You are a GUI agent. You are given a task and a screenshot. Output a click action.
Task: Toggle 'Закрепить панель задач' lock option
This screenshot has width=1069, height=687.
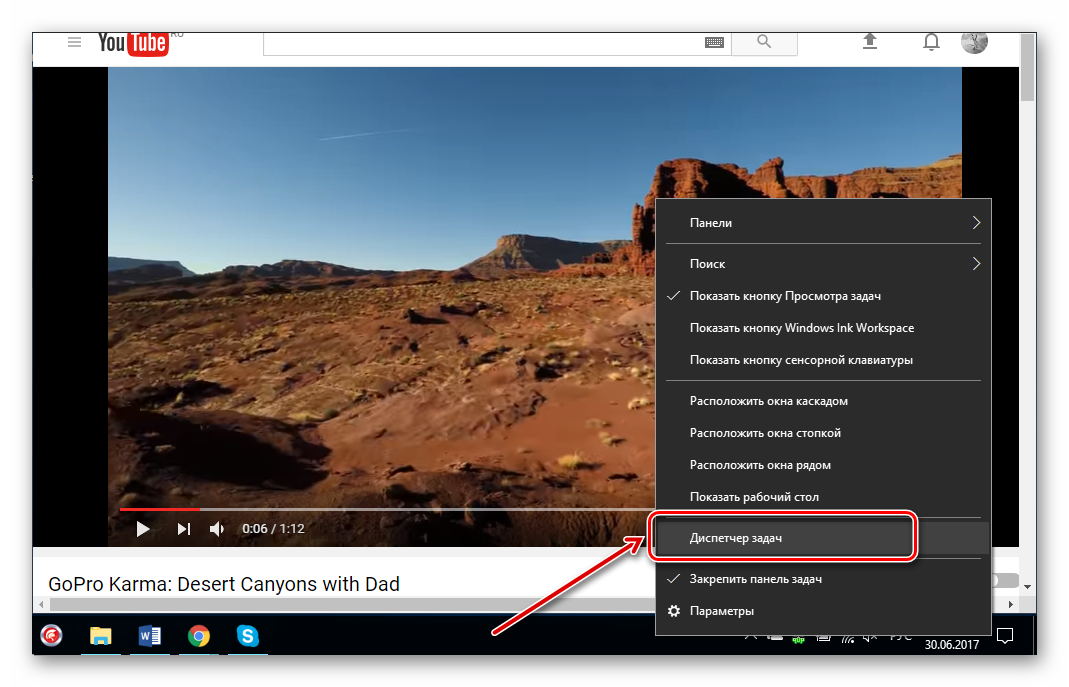coord(756,579)
